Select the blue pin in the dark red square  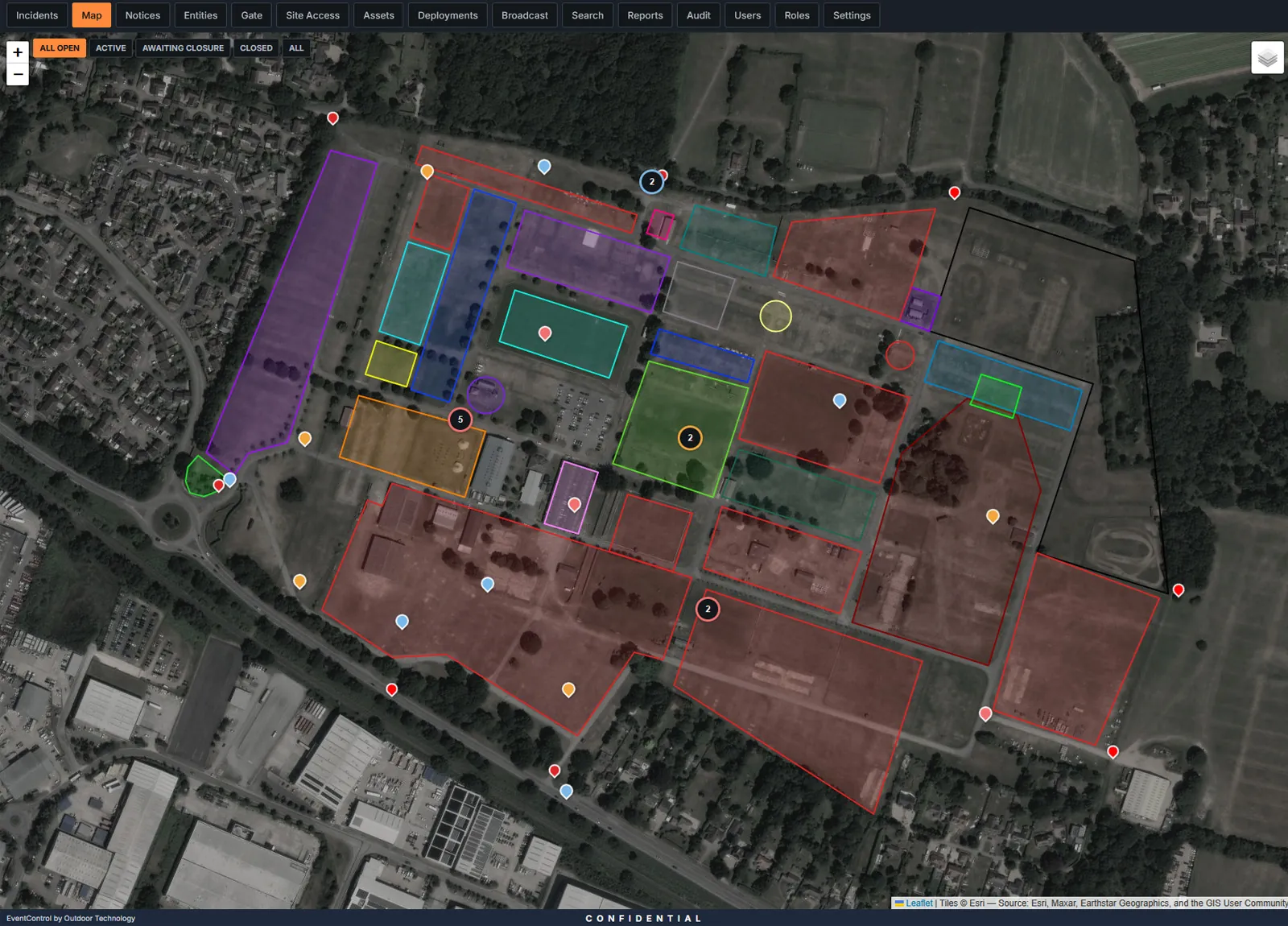840,401
